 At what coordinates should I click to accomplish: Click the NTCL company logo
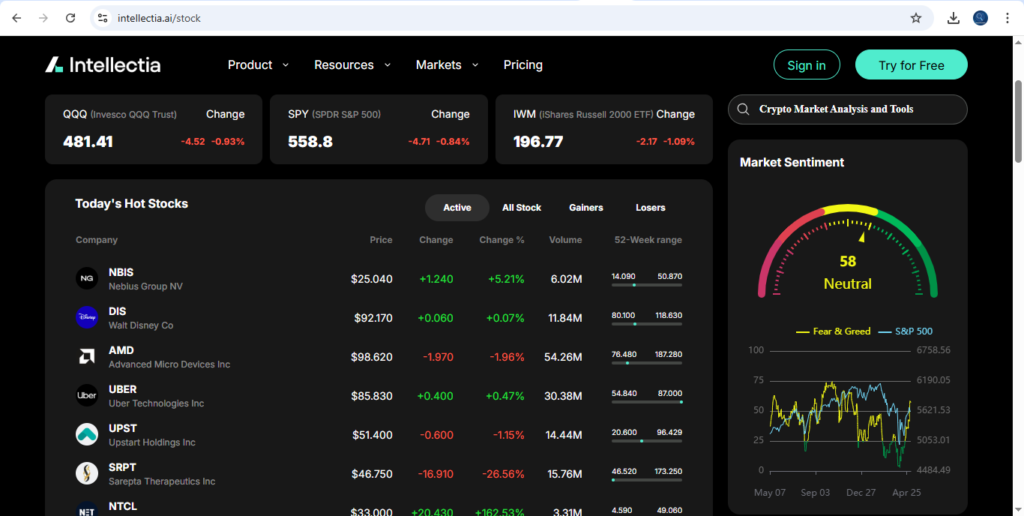pyautogui.click(x=87, y=511)
